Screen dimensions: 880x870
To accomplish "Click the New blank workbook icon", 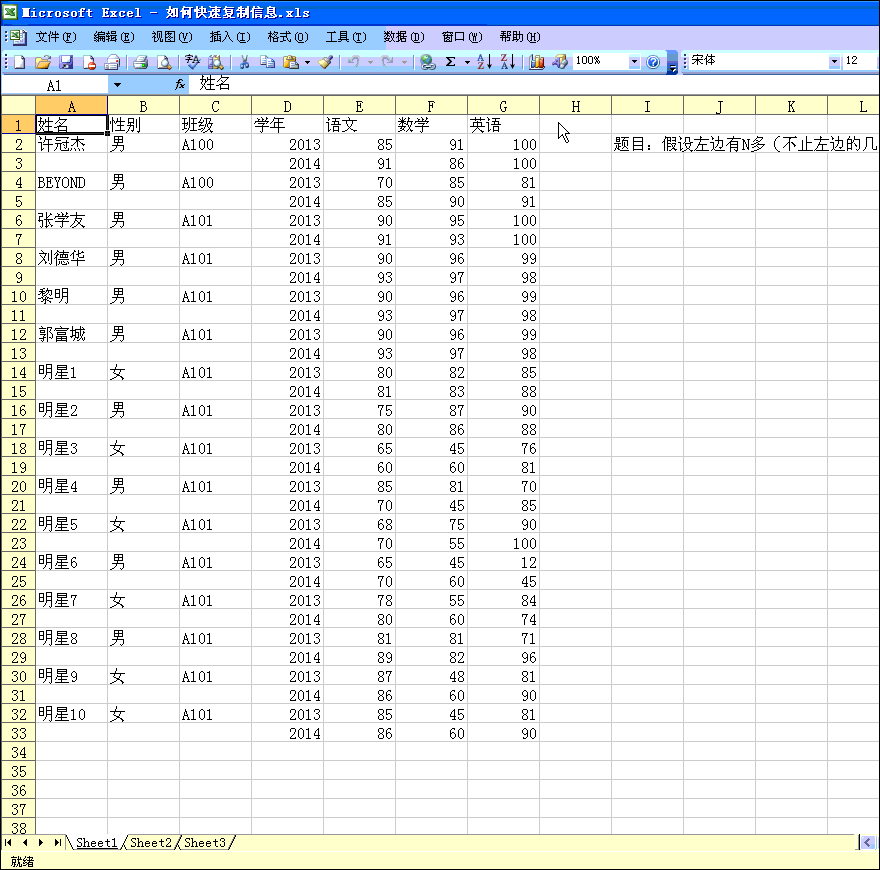I will (x=19, y=62).
